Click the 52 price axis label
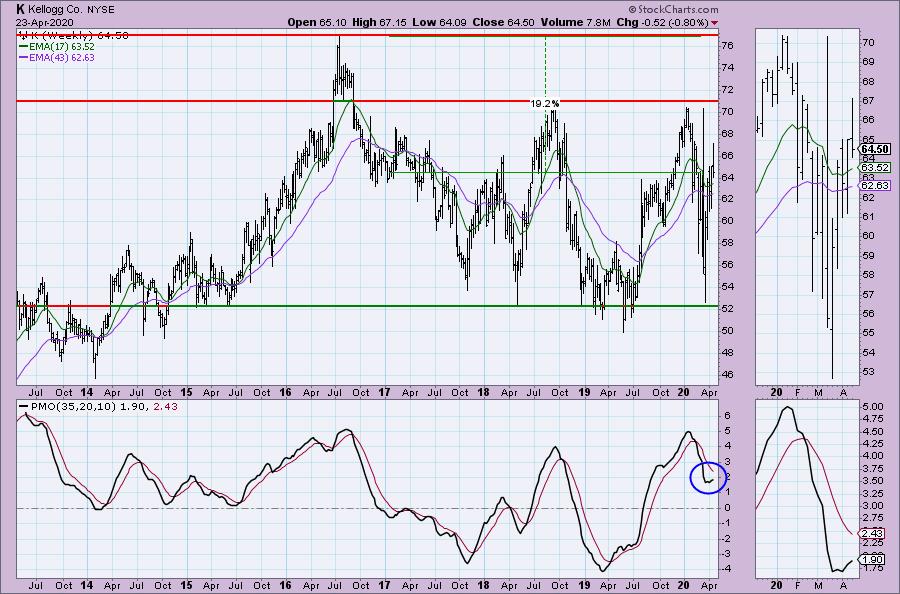 728,309
